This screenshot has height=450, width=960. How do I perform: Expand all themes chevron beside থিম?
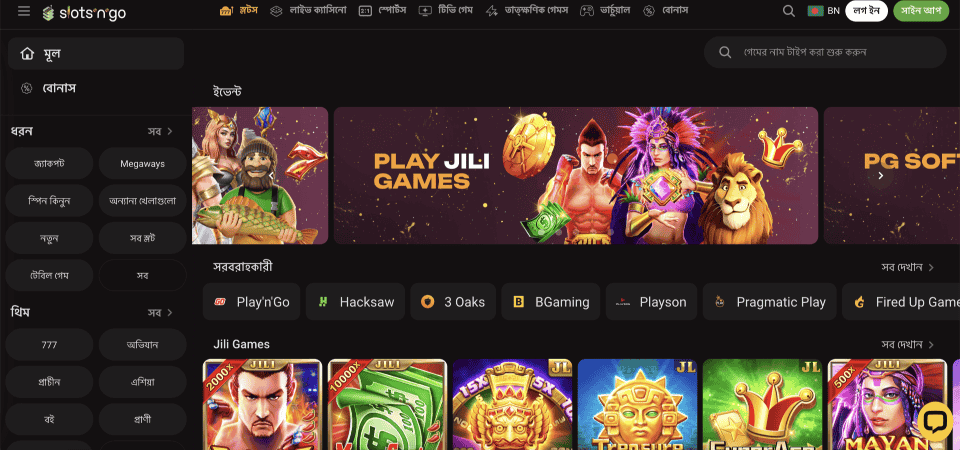[x=170, y=312]
